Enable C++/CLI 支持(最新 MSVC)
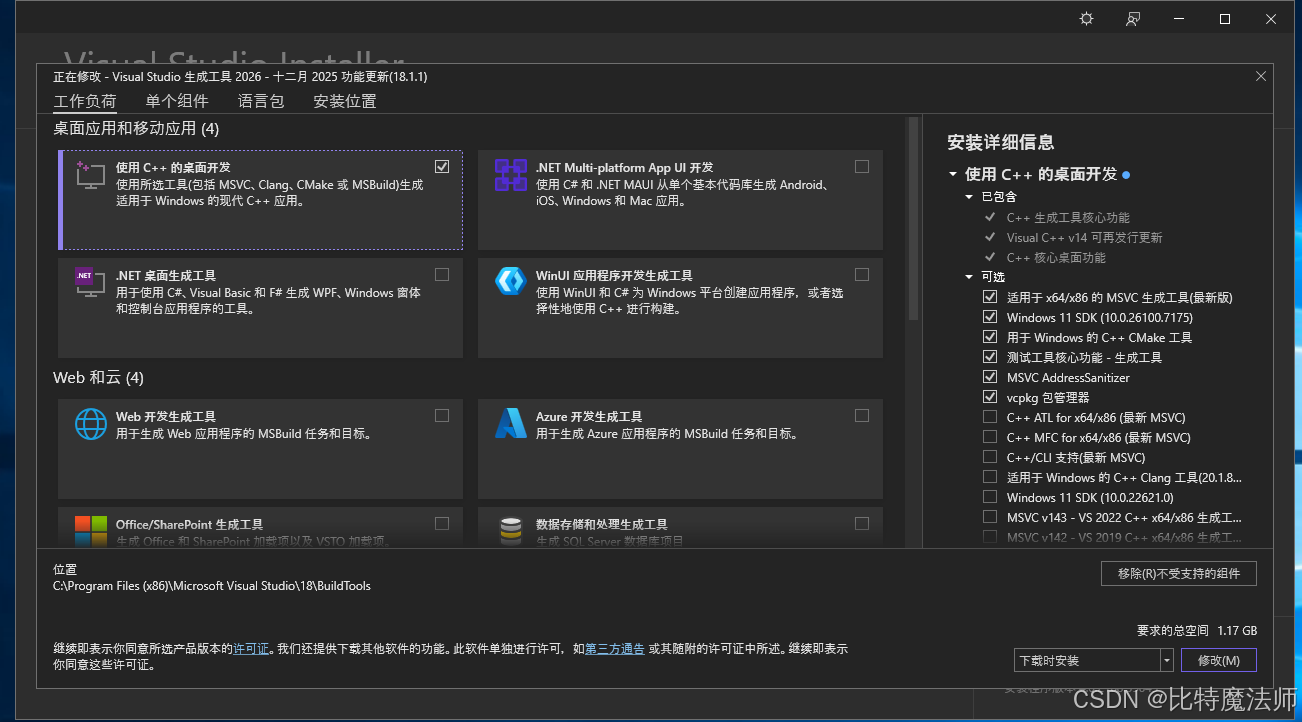Screen dimensions: 1302x722 click(990, 457)
